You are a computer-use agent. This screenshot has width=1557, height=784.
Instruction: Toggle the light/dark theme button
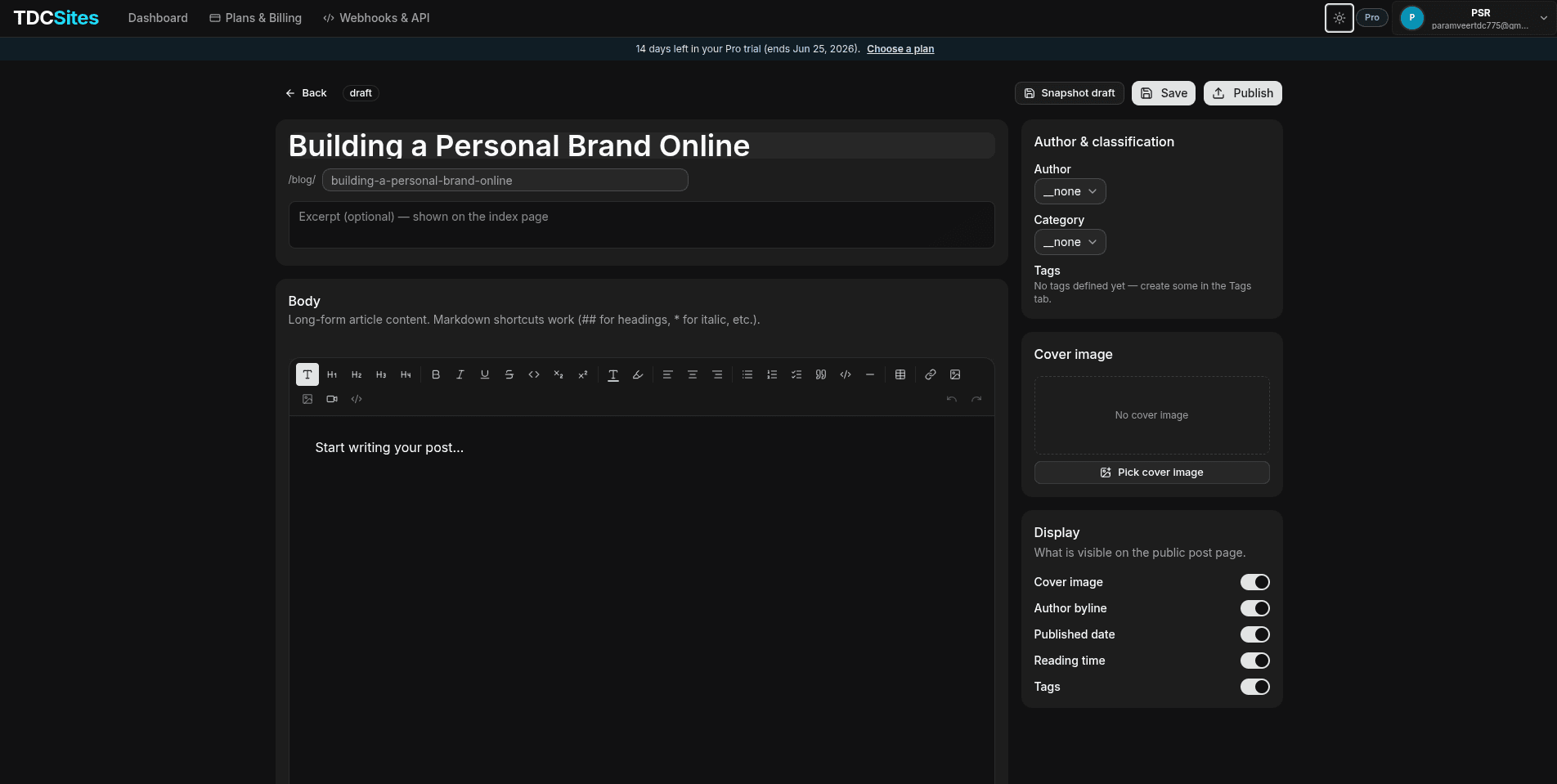tap(1339, 18)
